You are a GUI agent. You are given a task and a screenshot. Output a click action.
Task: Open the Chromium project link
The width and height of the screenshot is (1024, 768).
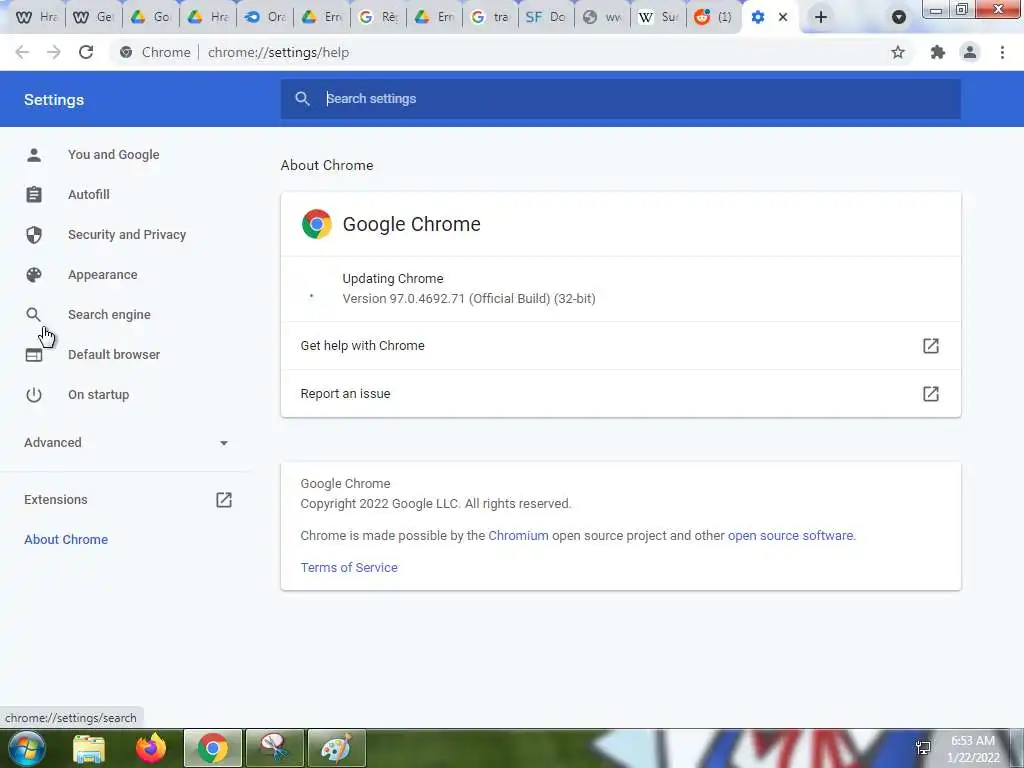pos(518,536)
